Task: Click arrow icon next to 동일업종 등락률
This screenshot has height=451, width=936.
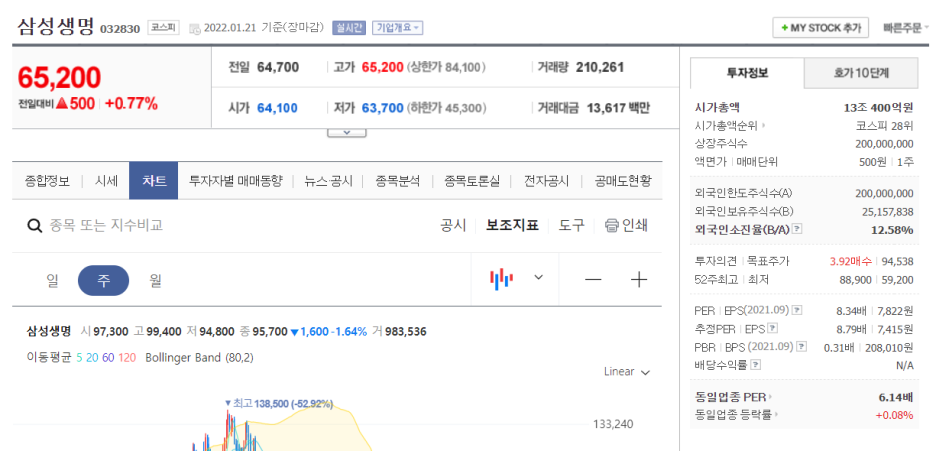Action: [777, 414]
